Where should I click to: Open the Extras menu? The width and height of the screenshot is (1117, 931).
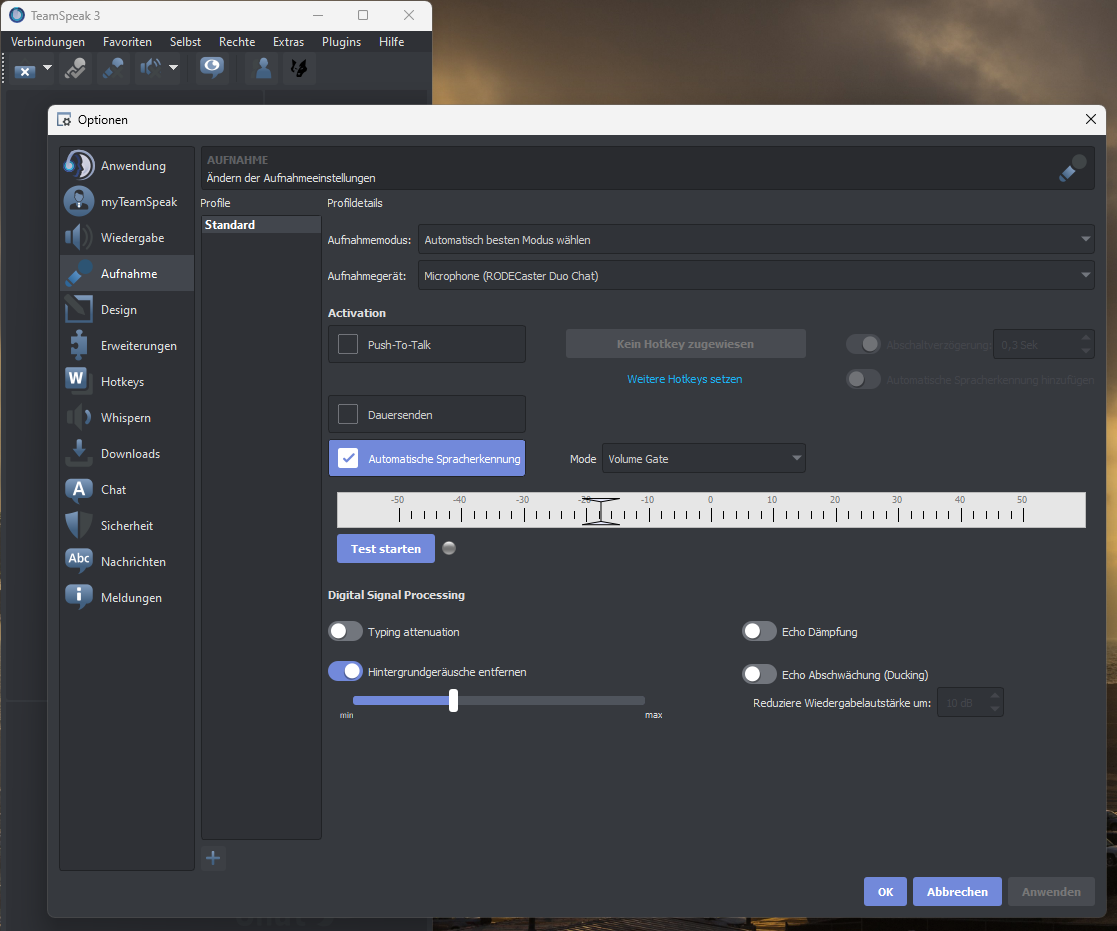pos(288,42)
